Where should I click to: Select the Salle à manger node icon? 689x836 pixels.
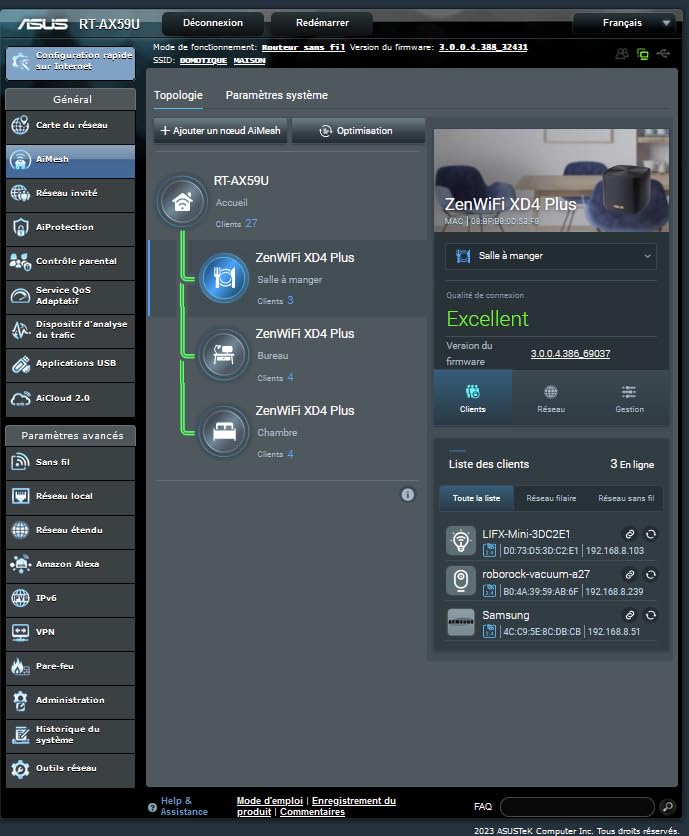pyautogui.click(x=223, y=277)
